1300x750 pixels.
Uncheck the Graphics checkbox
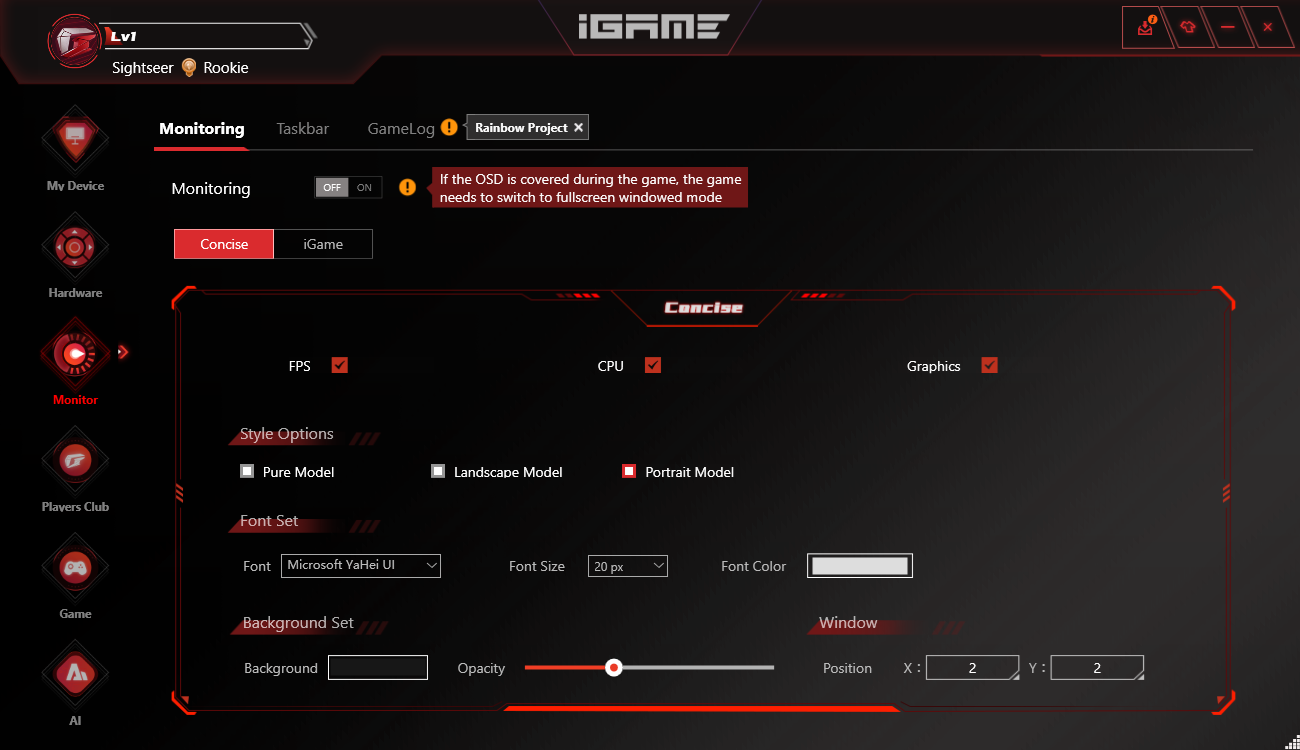pos(989,365)
